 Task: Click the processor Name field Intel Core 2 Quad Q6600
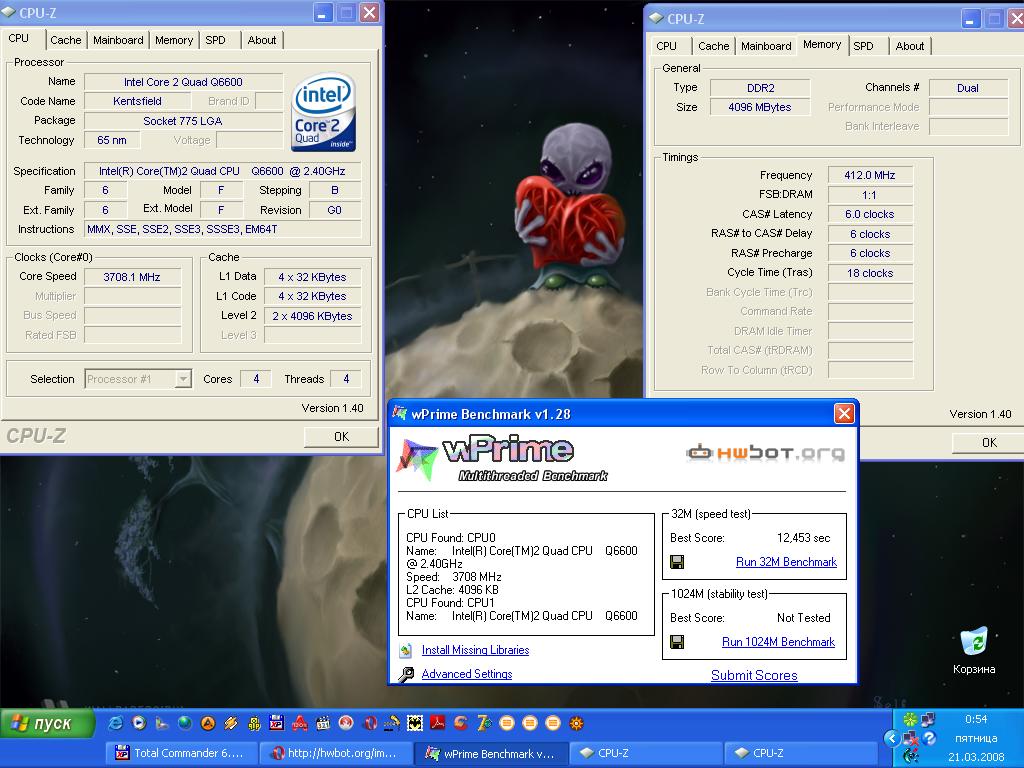pos(184,82)
